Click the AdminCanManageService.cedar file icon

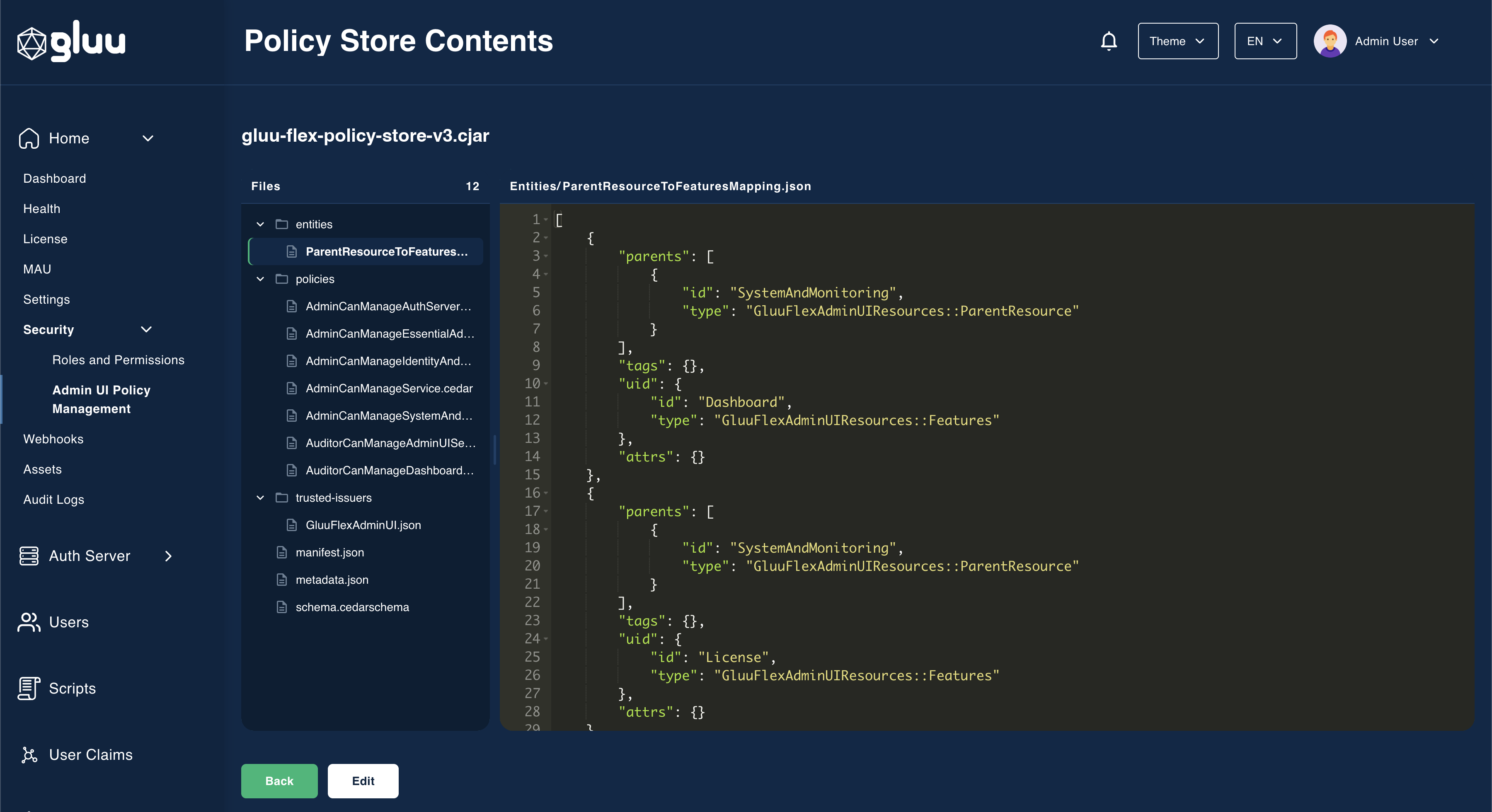pos(292,389)
